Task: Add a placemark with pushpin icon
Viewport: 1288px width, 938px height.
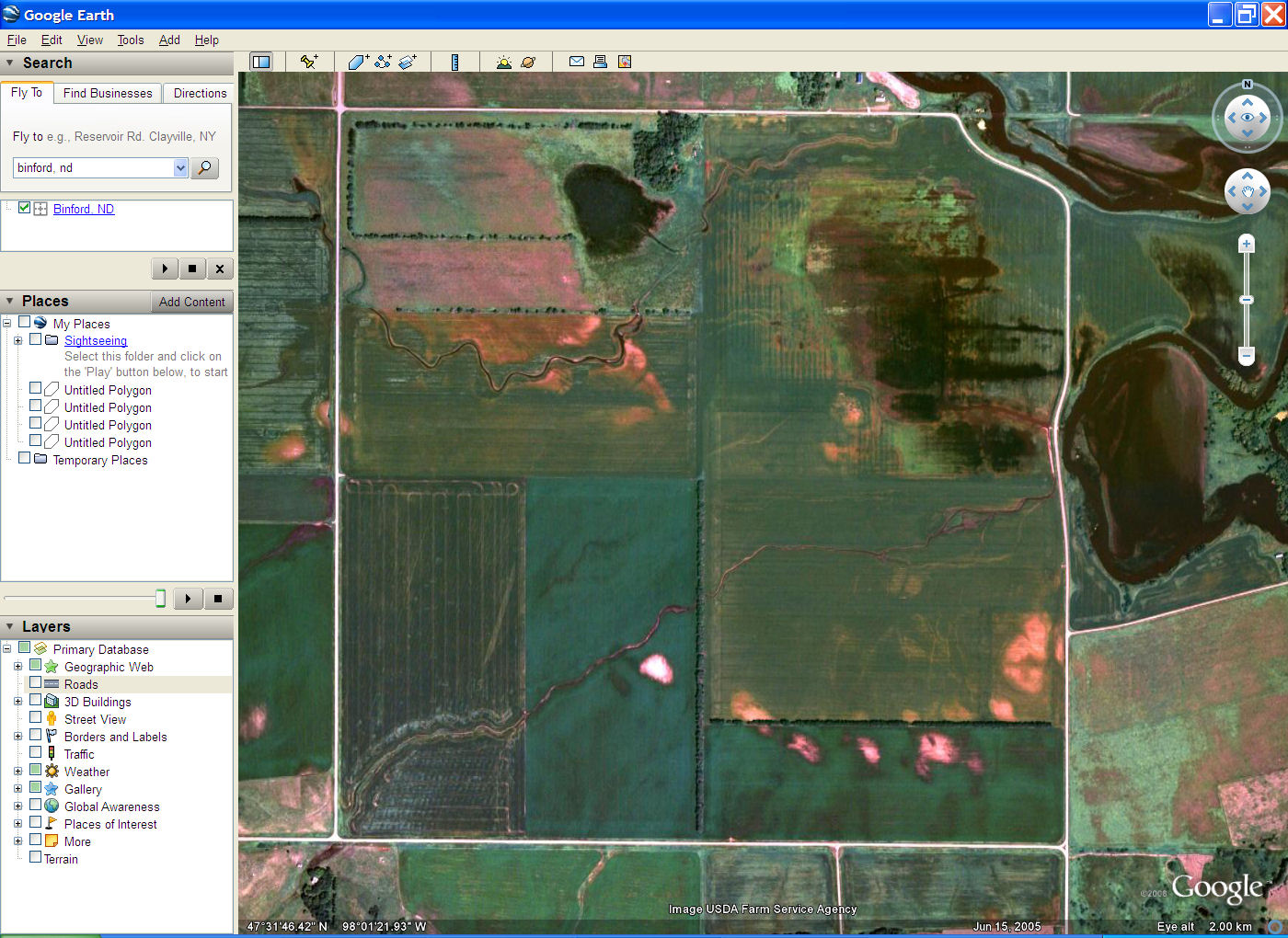Action: click(x=309, y=62)
